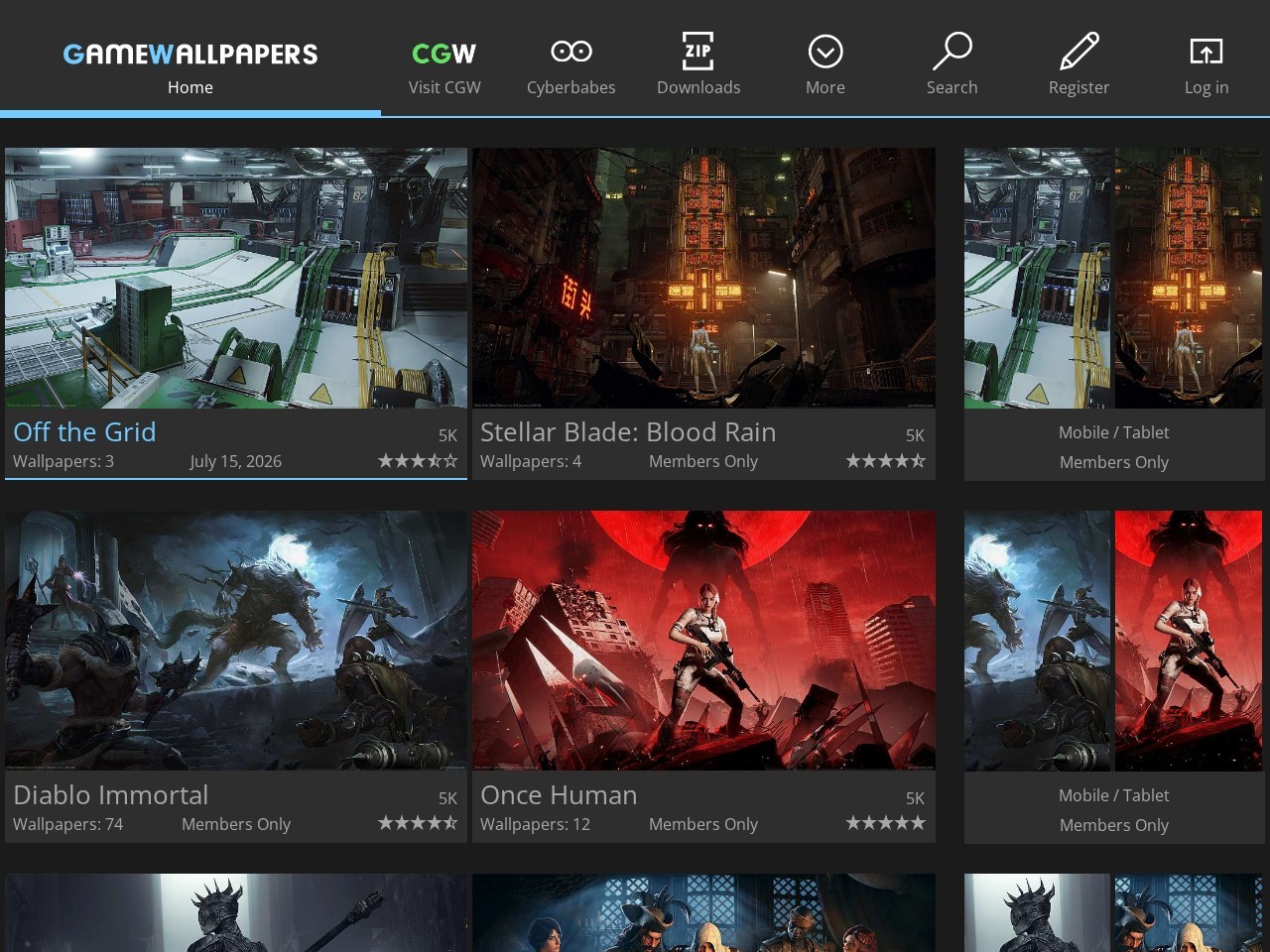The image size is (1270, 952).
Task: Select the Cyberbabes menu label
Action: click(571, 87)
